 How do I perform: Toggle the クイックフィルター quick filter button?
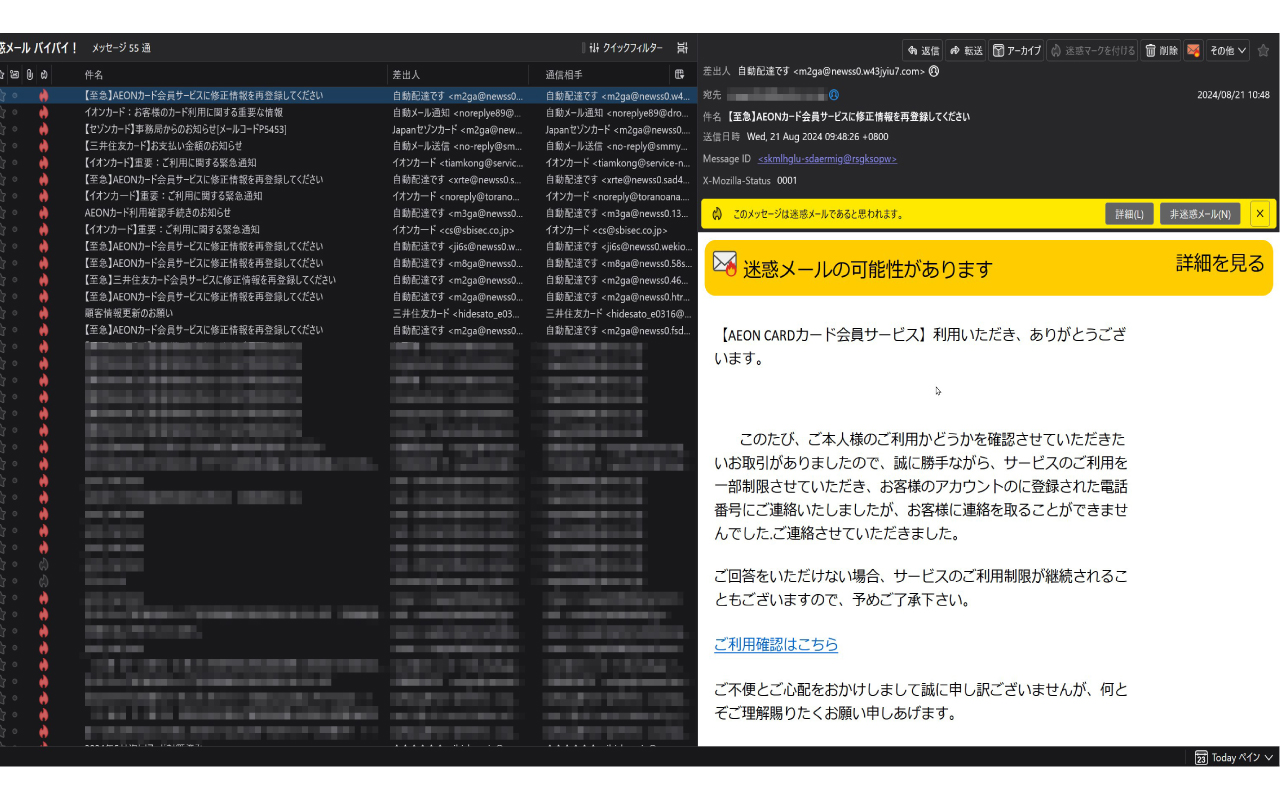[626, 48]
